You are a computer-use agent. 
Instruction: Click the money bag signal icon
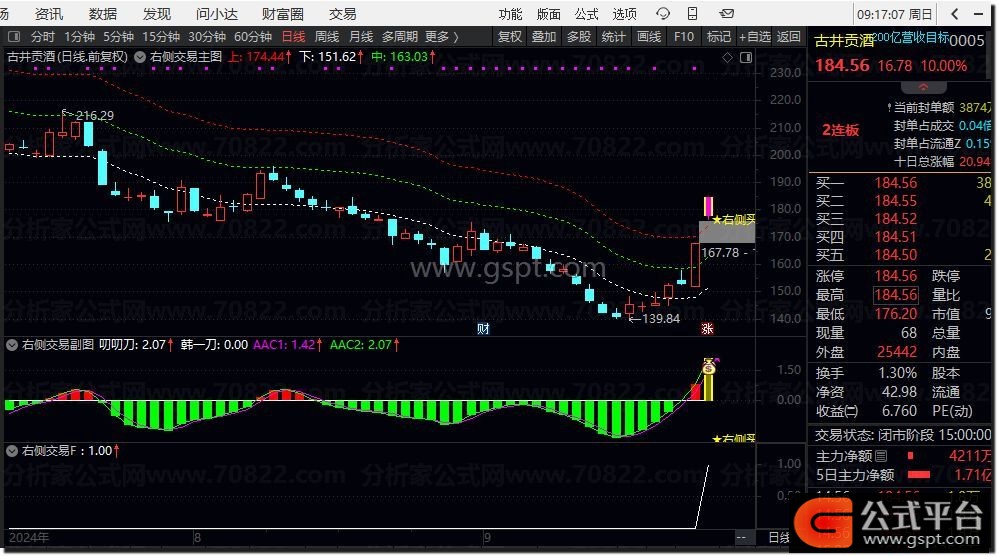pyautogui.click(x=709, y=367)
